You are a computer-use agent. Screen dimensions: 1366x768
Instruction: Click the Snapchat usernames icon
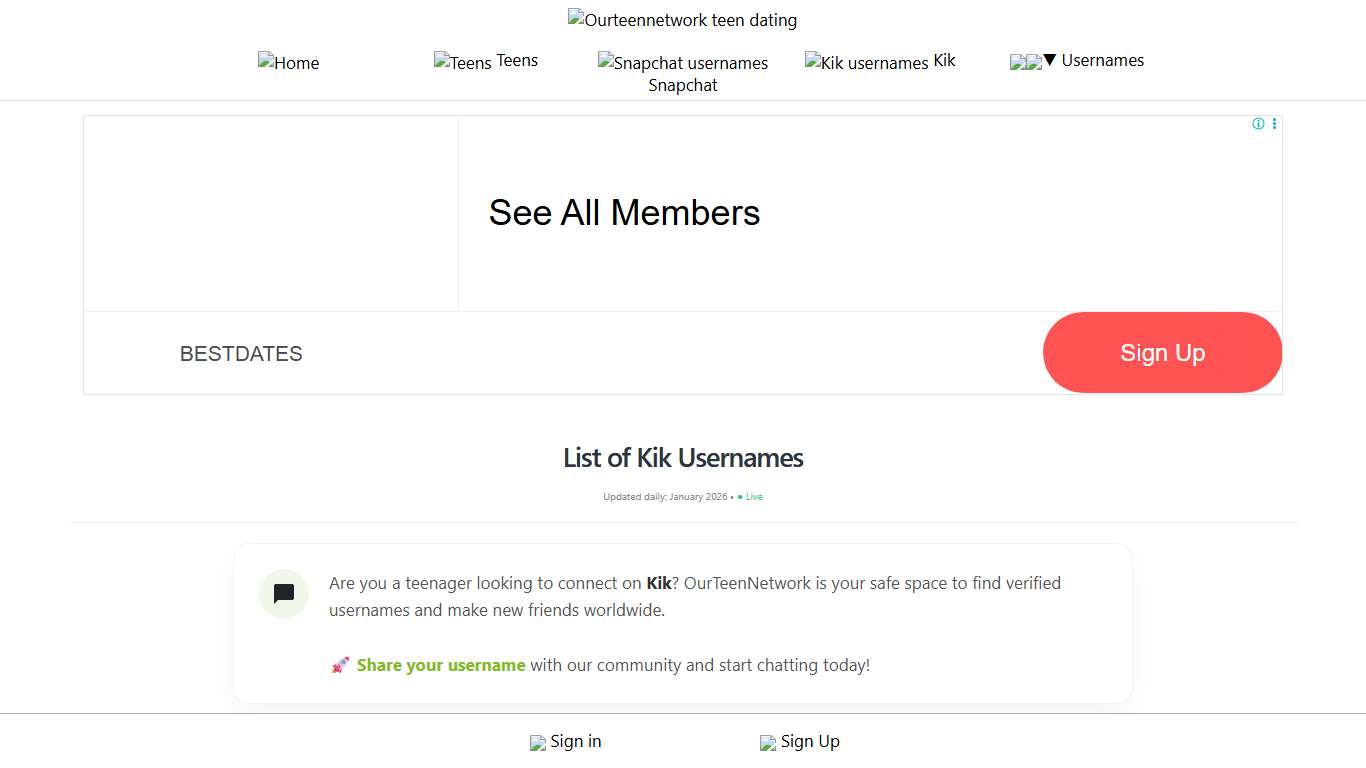coord(604,62)
